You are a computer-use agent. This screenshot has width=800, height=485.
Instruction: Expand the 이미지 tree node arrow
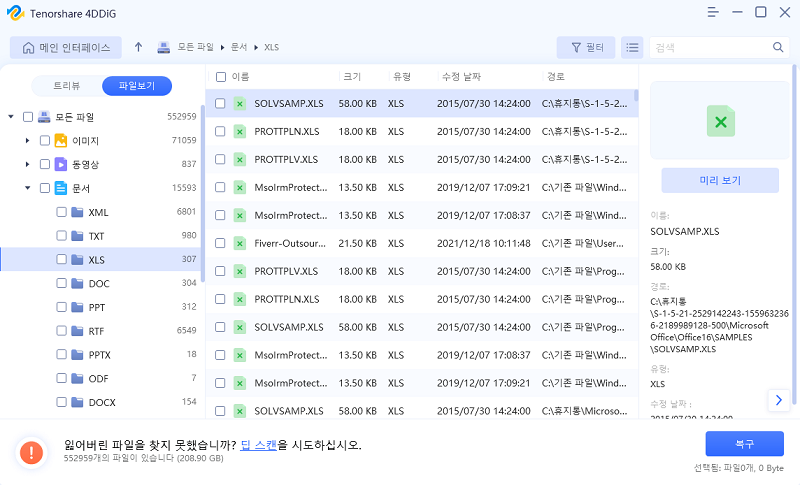click(x=28, y=140)
